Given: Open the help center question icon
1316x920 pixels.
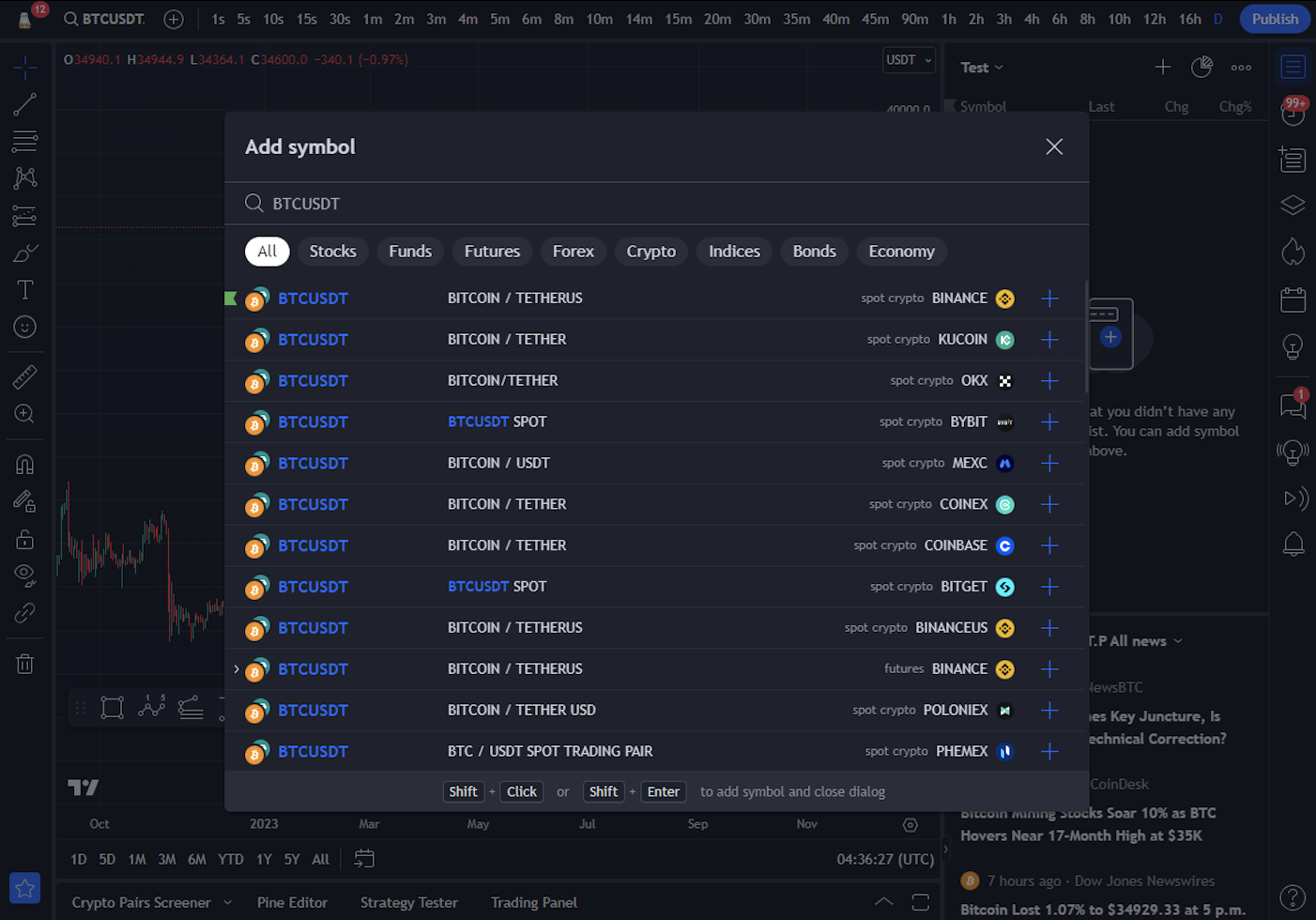Looking at the screenshot, I should [1293, 897].
